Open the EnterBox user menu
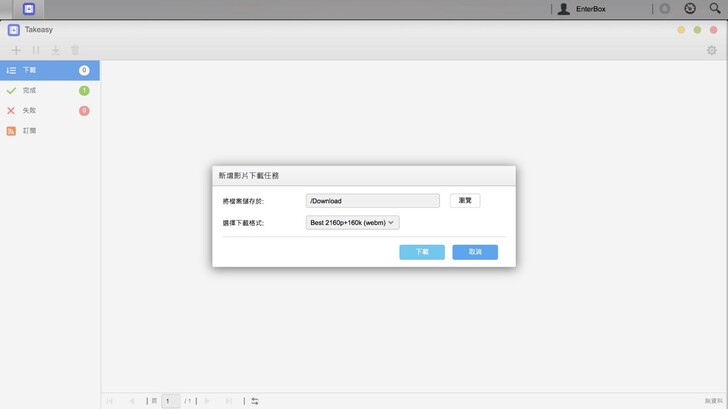728x409 pixels. click(x=582, y=9)
